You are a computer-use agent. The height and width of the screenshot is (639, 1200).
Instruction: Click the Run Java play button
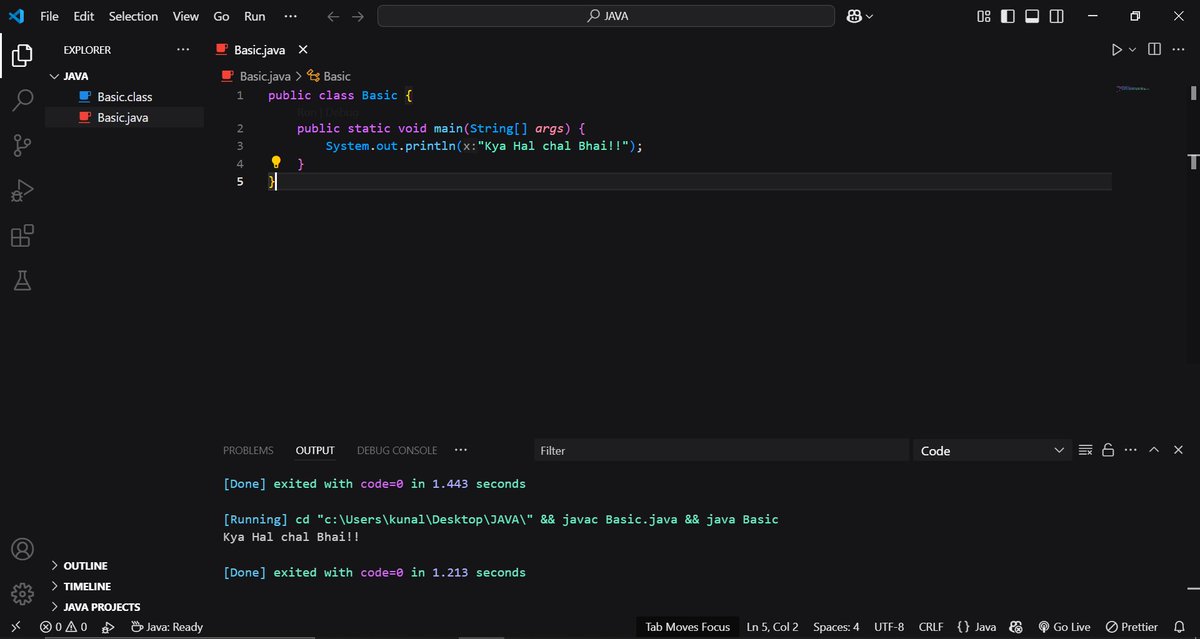point(1117,50)
